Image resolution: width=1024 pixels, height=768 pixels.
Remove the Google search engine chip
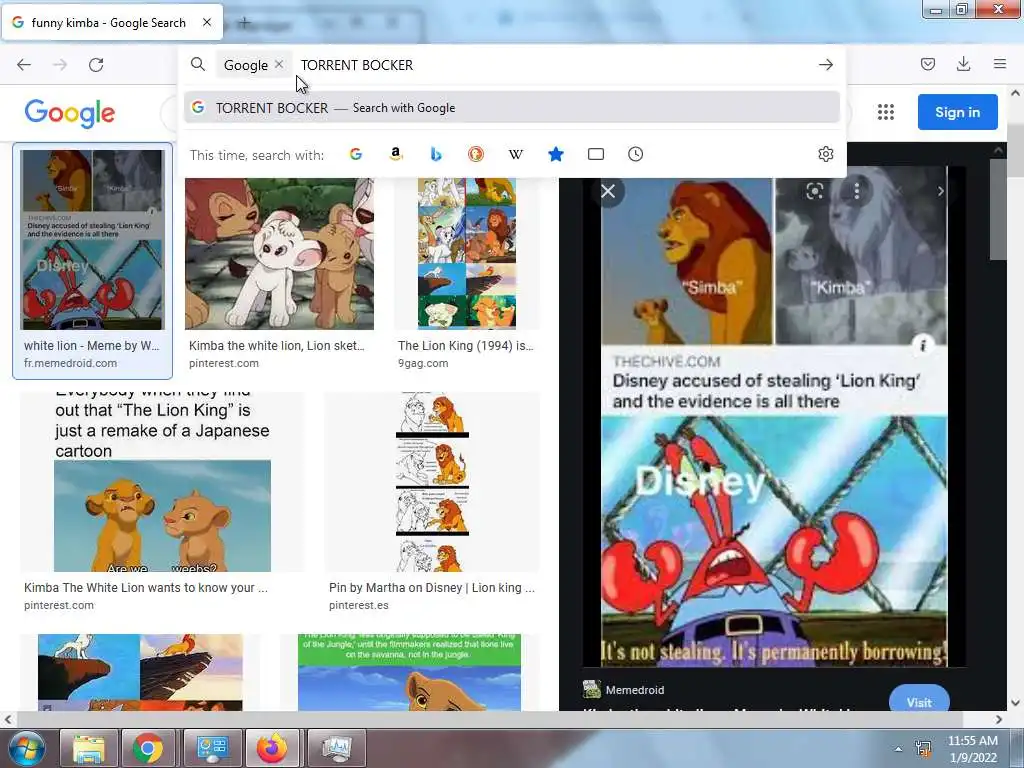279,64
